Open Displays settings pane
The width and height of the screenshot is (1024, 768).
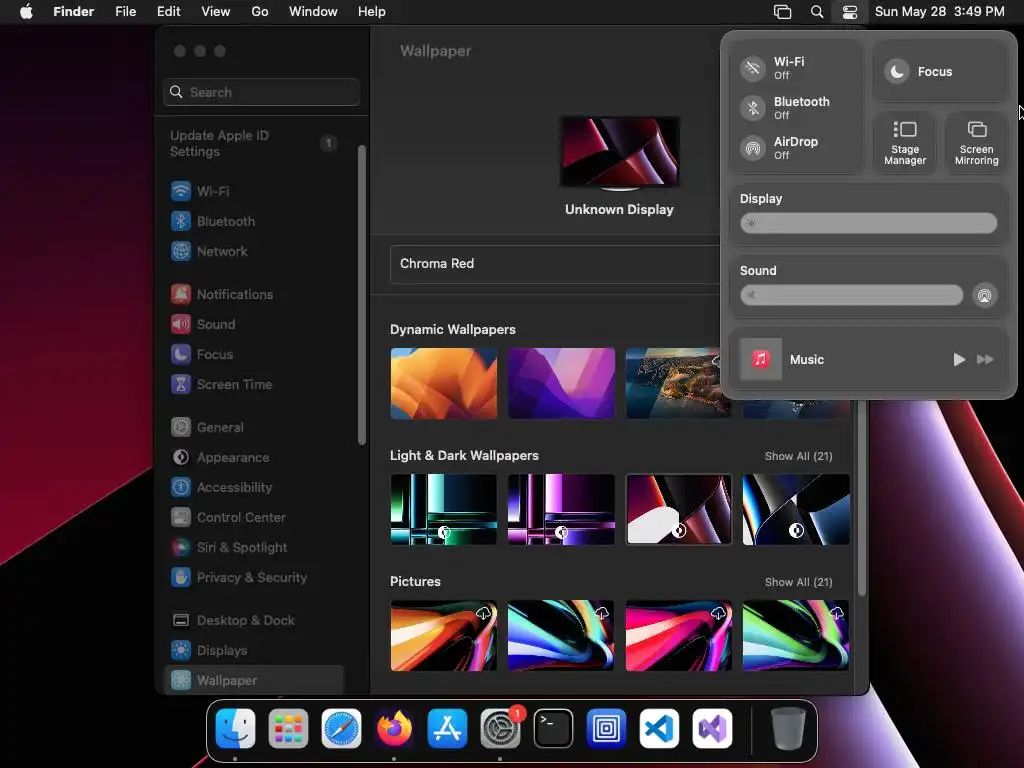click(253, 650)
